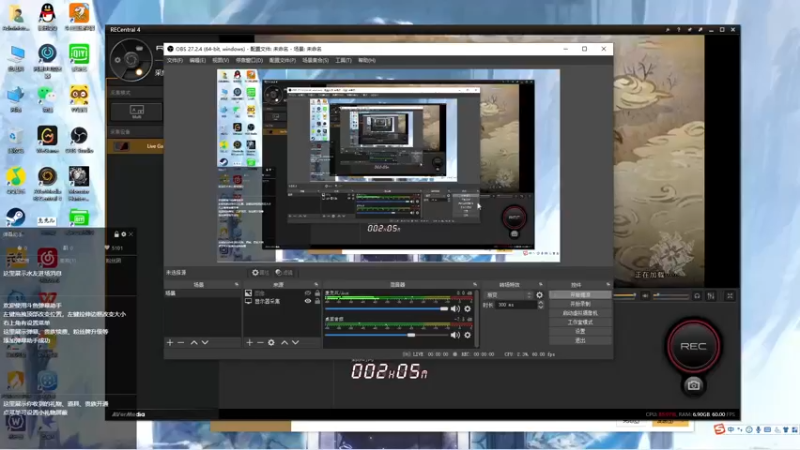Viewport: 800px width, 450px height.
Task: Open the OBS View menu
Action: [x=220, y=60]
